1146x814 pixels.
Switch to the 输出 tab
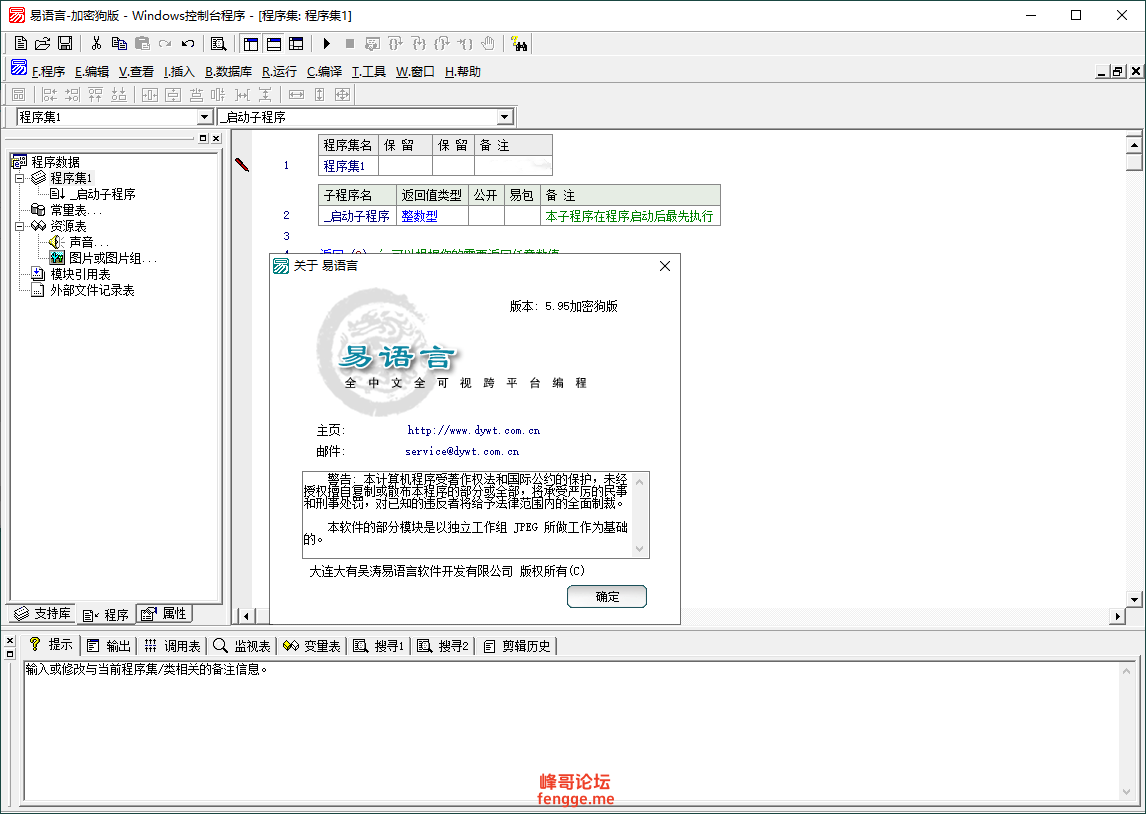tap(108, 646)
